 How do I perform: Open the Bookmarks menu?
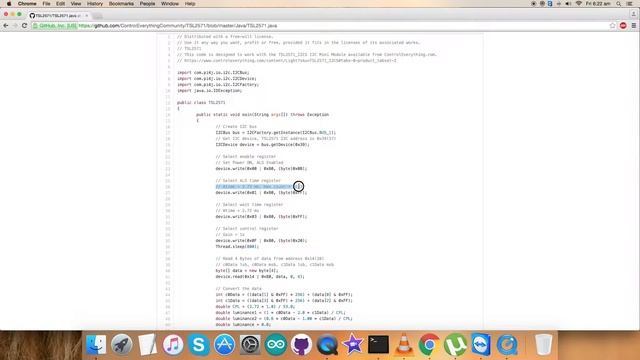[121, 4]
